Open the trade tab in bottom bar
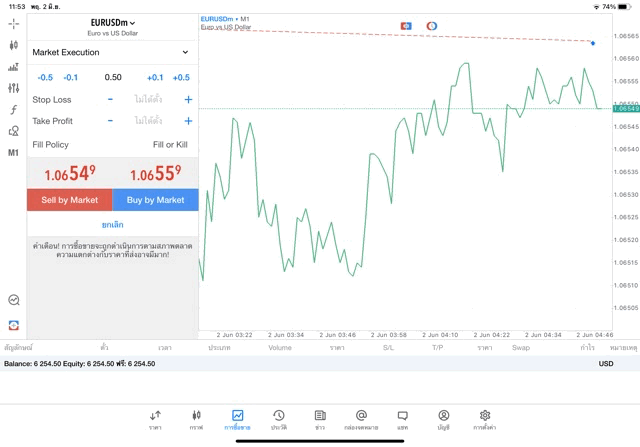 237,420
